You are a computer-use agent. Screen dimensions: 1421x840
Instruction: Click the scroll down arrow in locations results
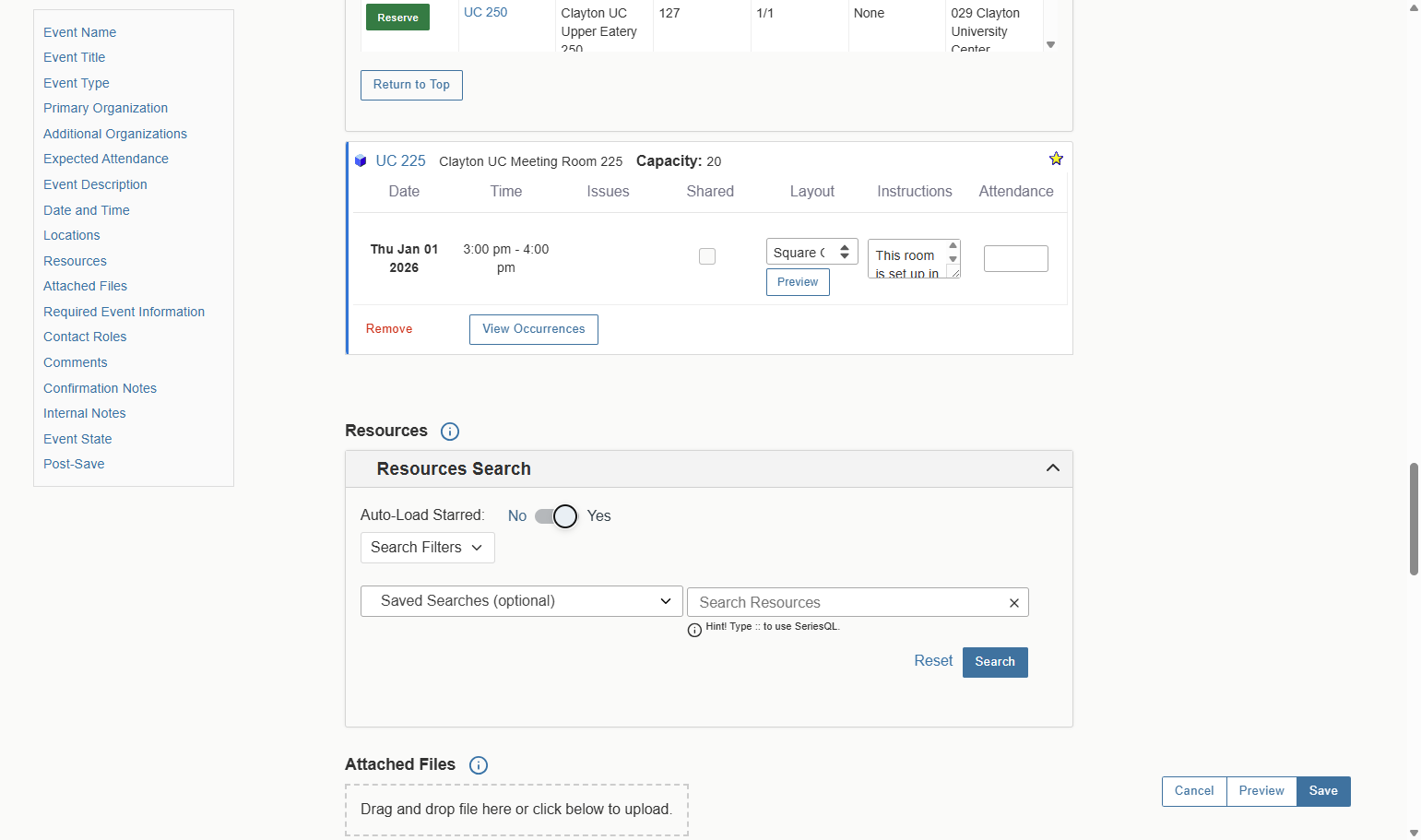(1050, 45)
